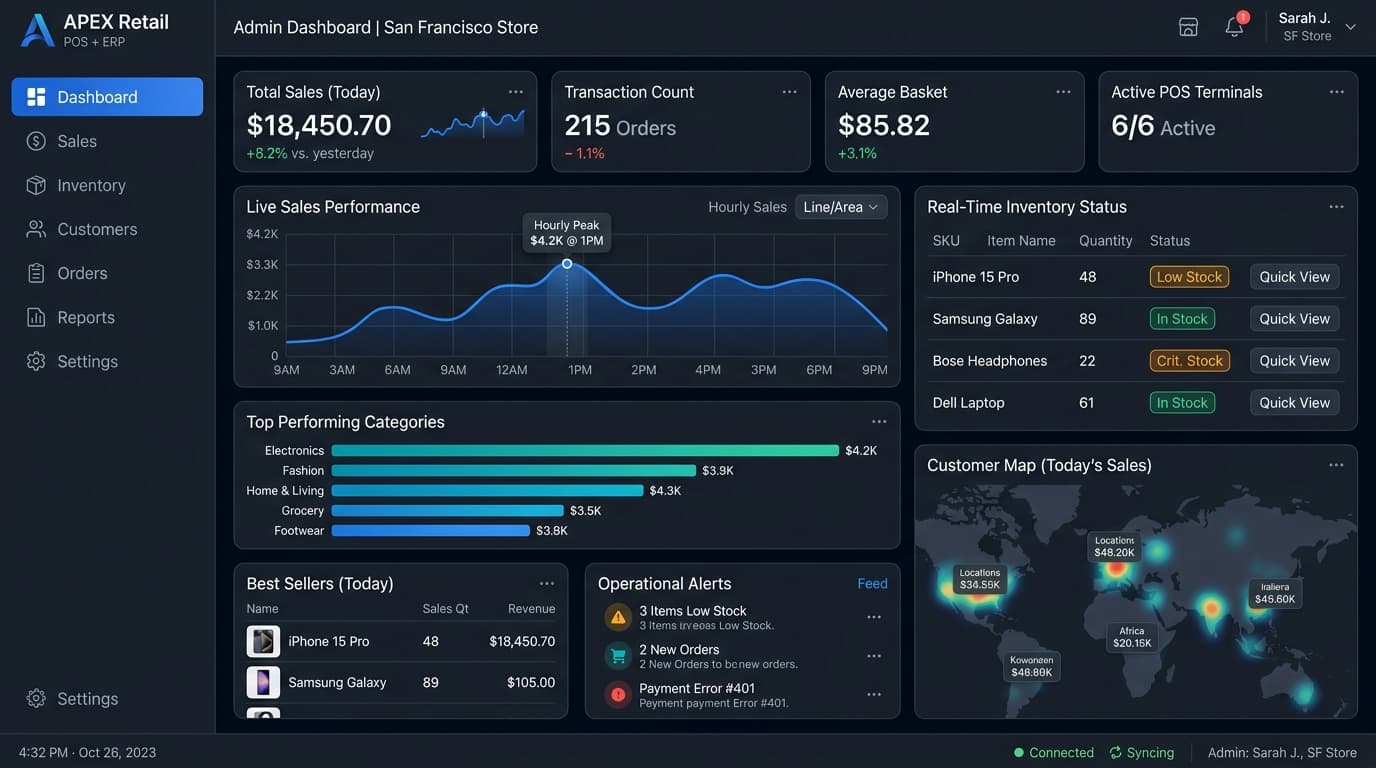This screenshot has width=1376, height=768.
Task: Open the Feed link in Operational Alerts
Action: click(873, 584)
